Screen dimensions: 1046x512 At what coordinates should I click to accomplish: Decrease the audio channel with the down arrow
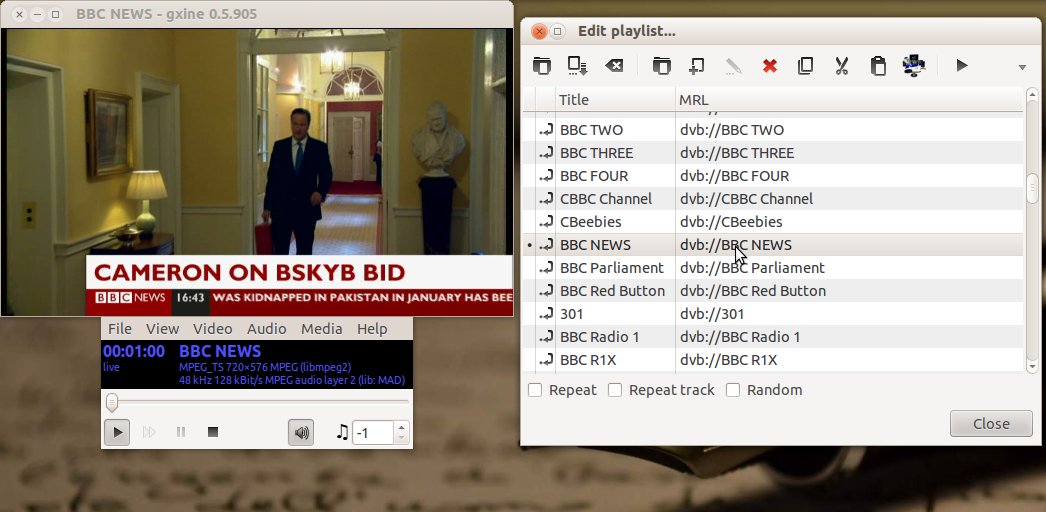[401, 438]
